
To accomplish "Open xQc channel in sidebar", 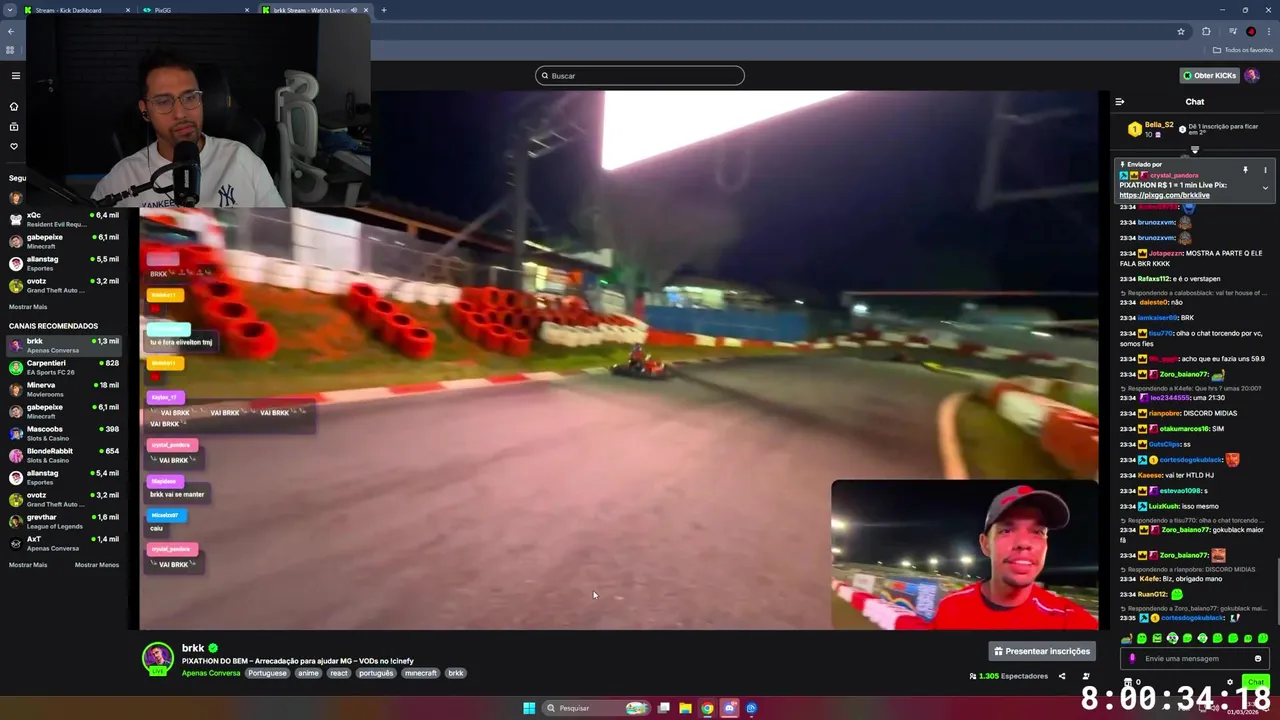I will 64,219.
